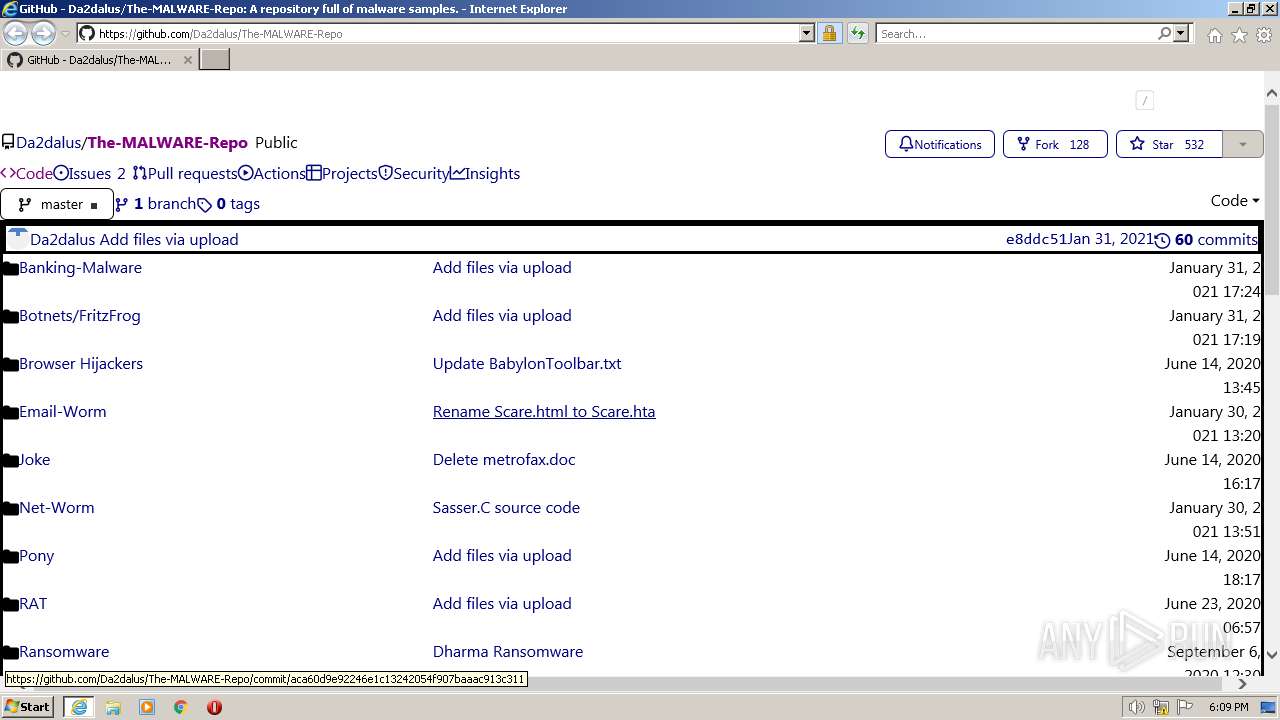Open the IE Home icon
Viewport: 1280px width, 720px height.
[1214, 35]
